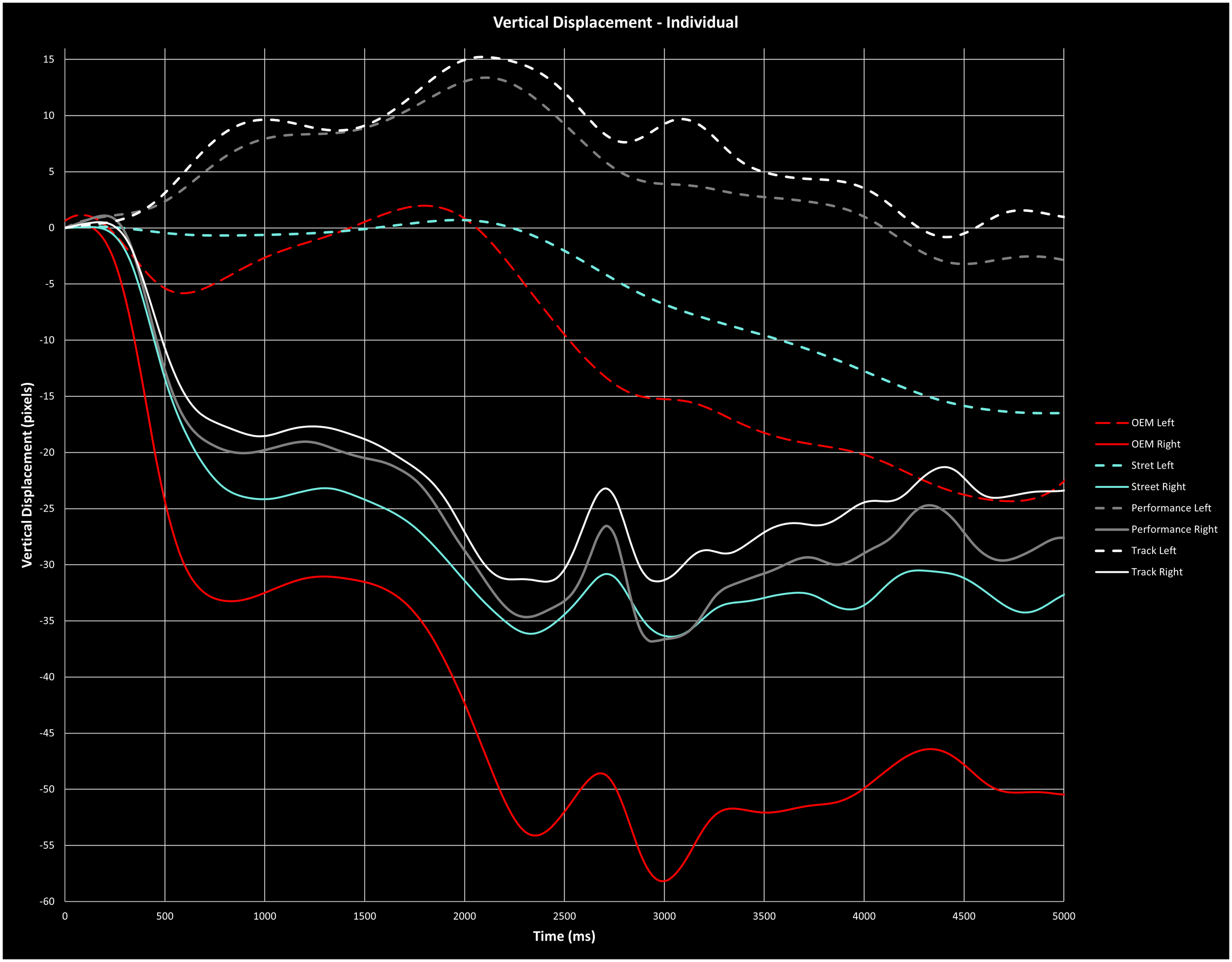Click the gray solid Performance Right legend swatch
1232x962 pixels.
[1111, 529]
